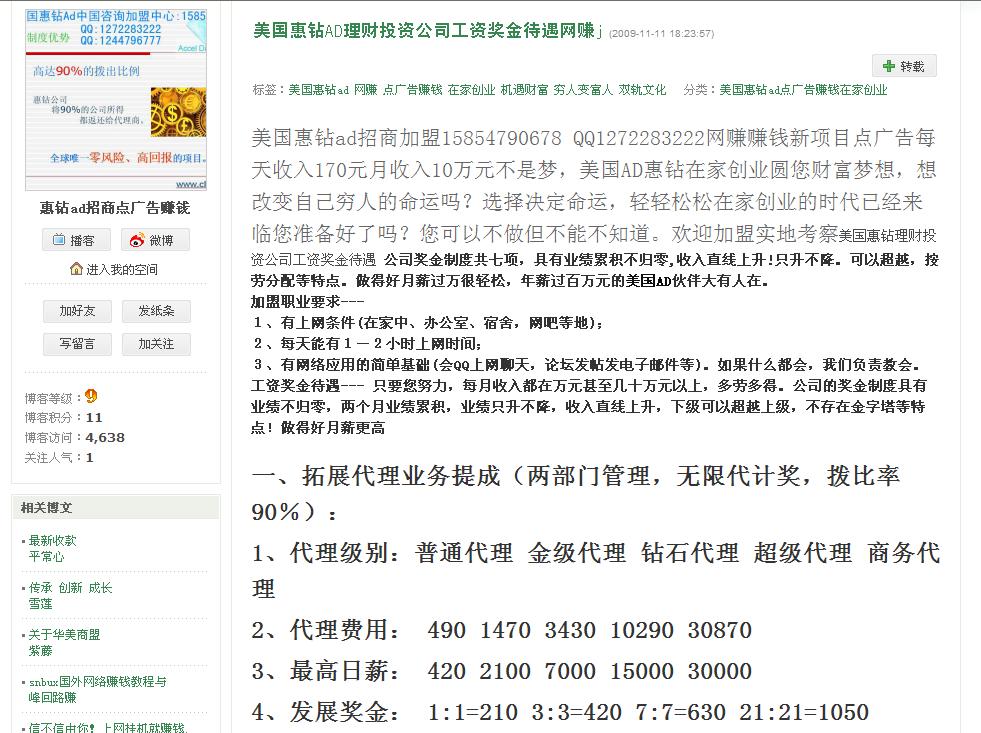
Task: Visit related blogger 平常心
Action: point(46,557)
